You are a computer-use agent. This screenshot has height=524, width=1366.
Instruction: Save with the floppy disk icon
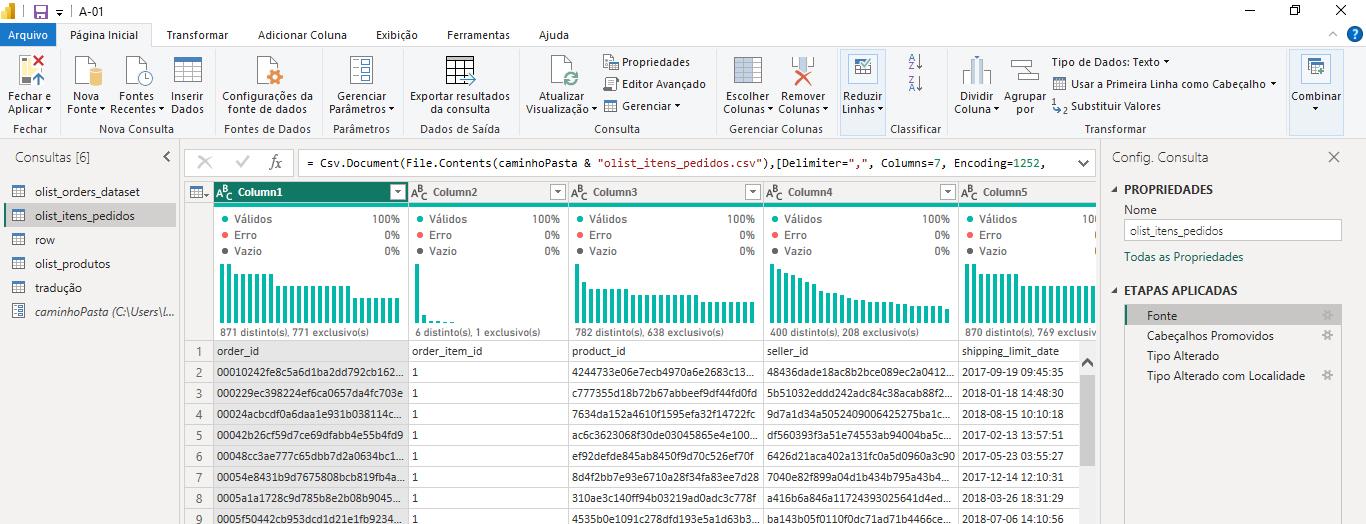click(40, 11)
